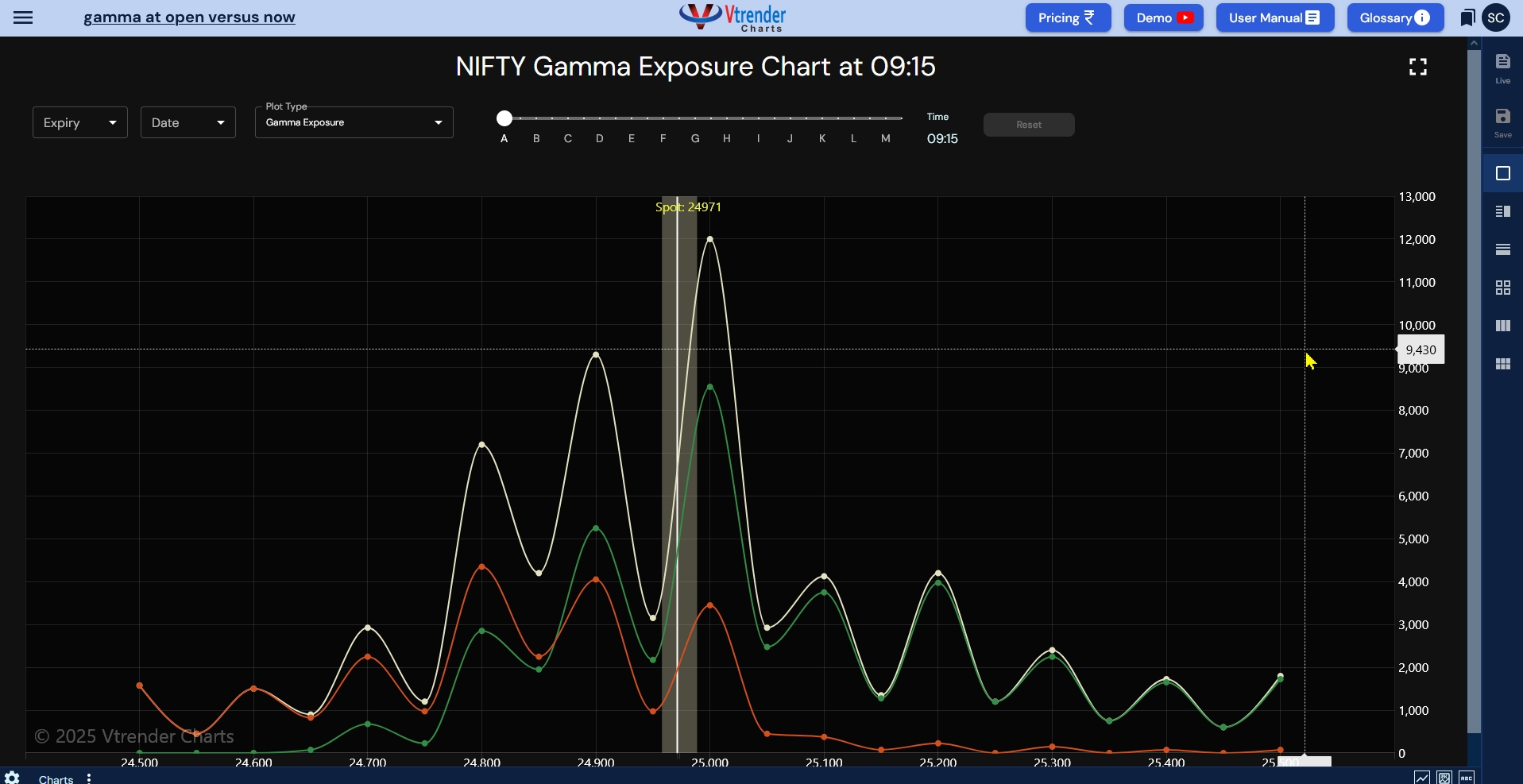Toggle the bookmark icon in the top bar
This screenshot has height=784, width=1523.
click(x=1467, y=17)
